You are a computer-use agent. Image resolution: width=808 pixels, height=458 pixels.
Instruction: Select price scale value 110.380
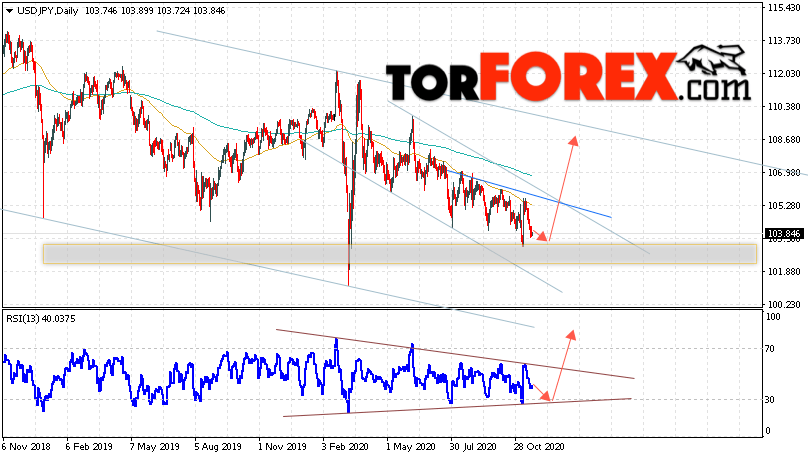tap(784, 107)
